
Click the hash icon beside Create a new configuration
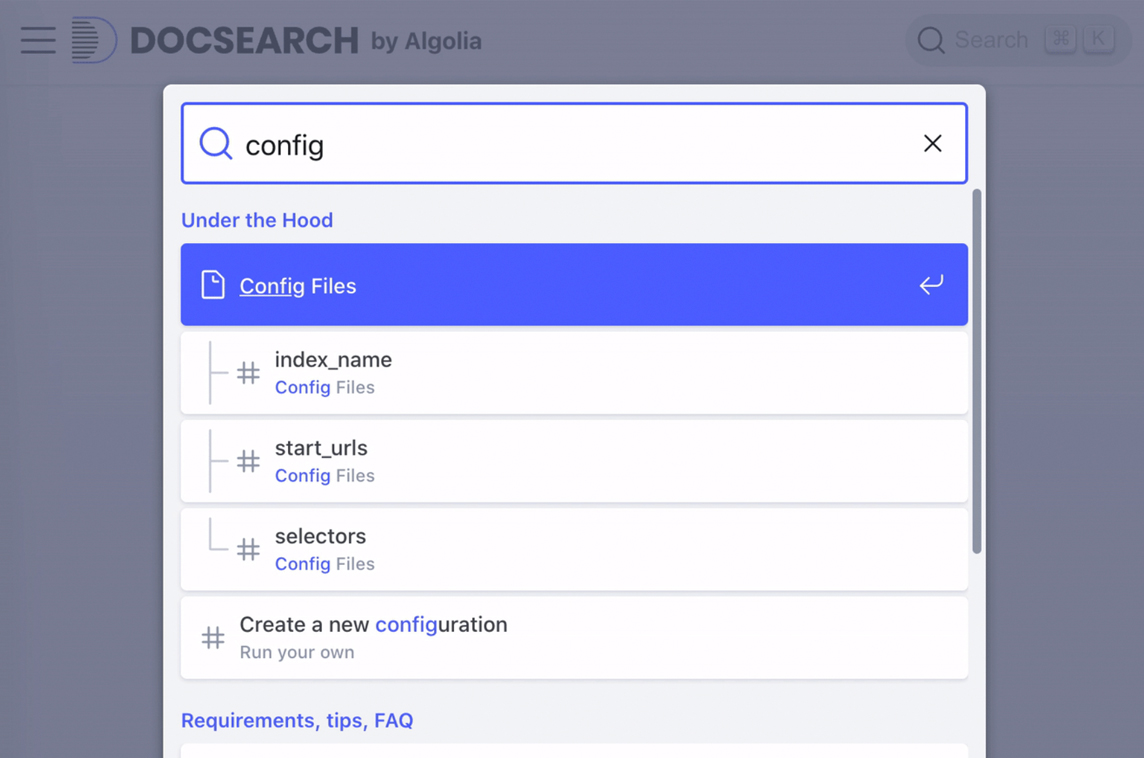tap(213, 638)
